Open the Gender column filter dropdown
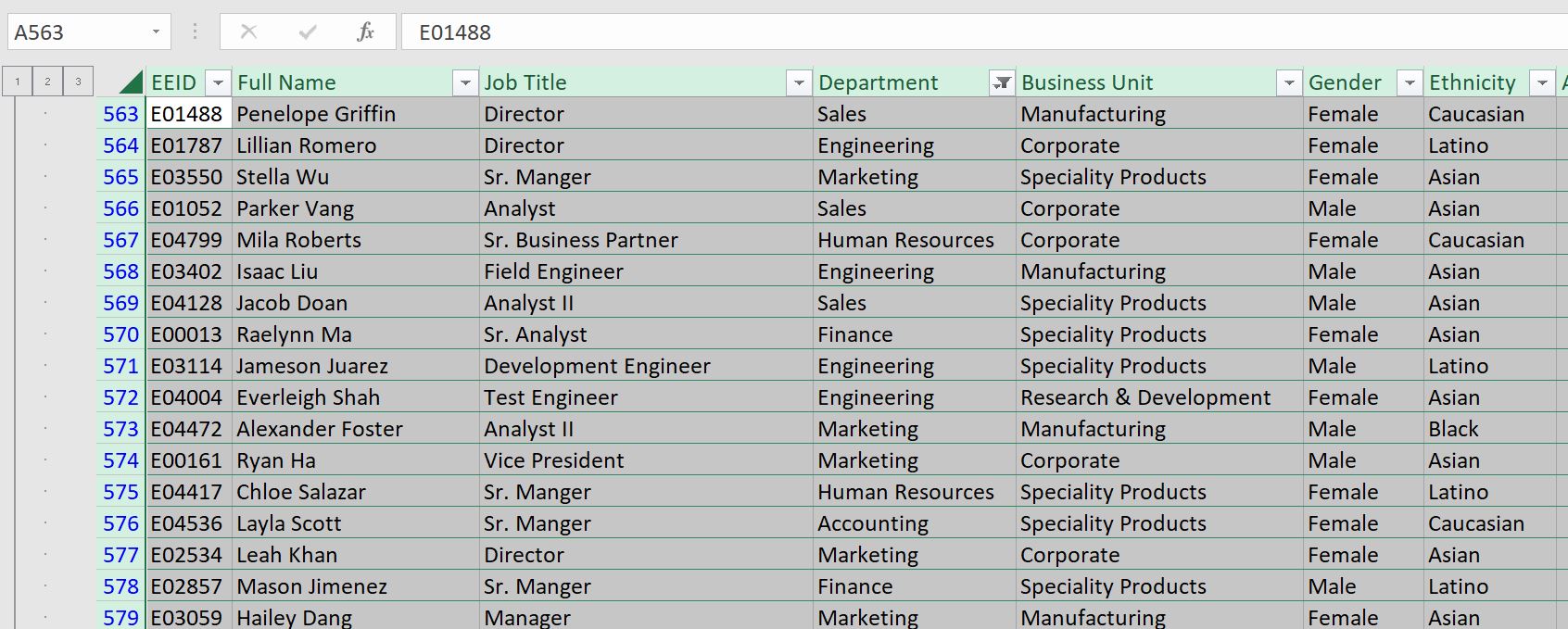Image resolution: width=1568 pixels, height=629 pixels. coord(1410,82)
